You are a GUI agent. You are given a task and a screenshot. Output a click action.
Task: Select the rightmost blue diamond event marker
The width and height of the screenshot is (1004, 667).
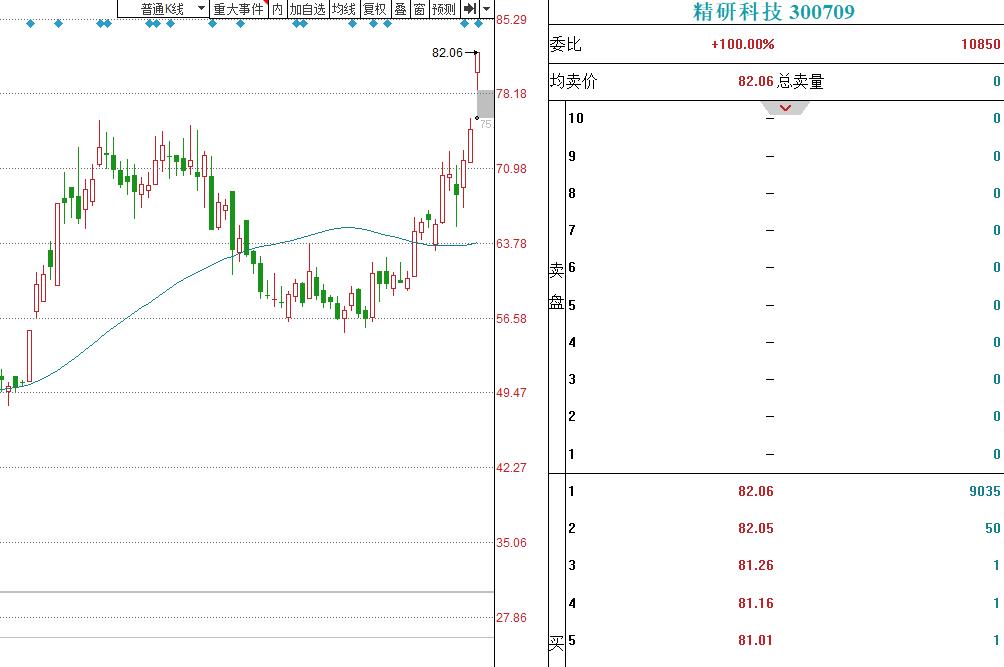(478, 24)
